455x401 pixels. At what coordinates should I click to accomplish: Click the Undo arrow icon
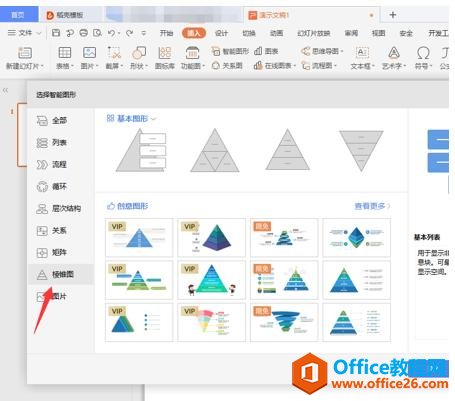111,33
